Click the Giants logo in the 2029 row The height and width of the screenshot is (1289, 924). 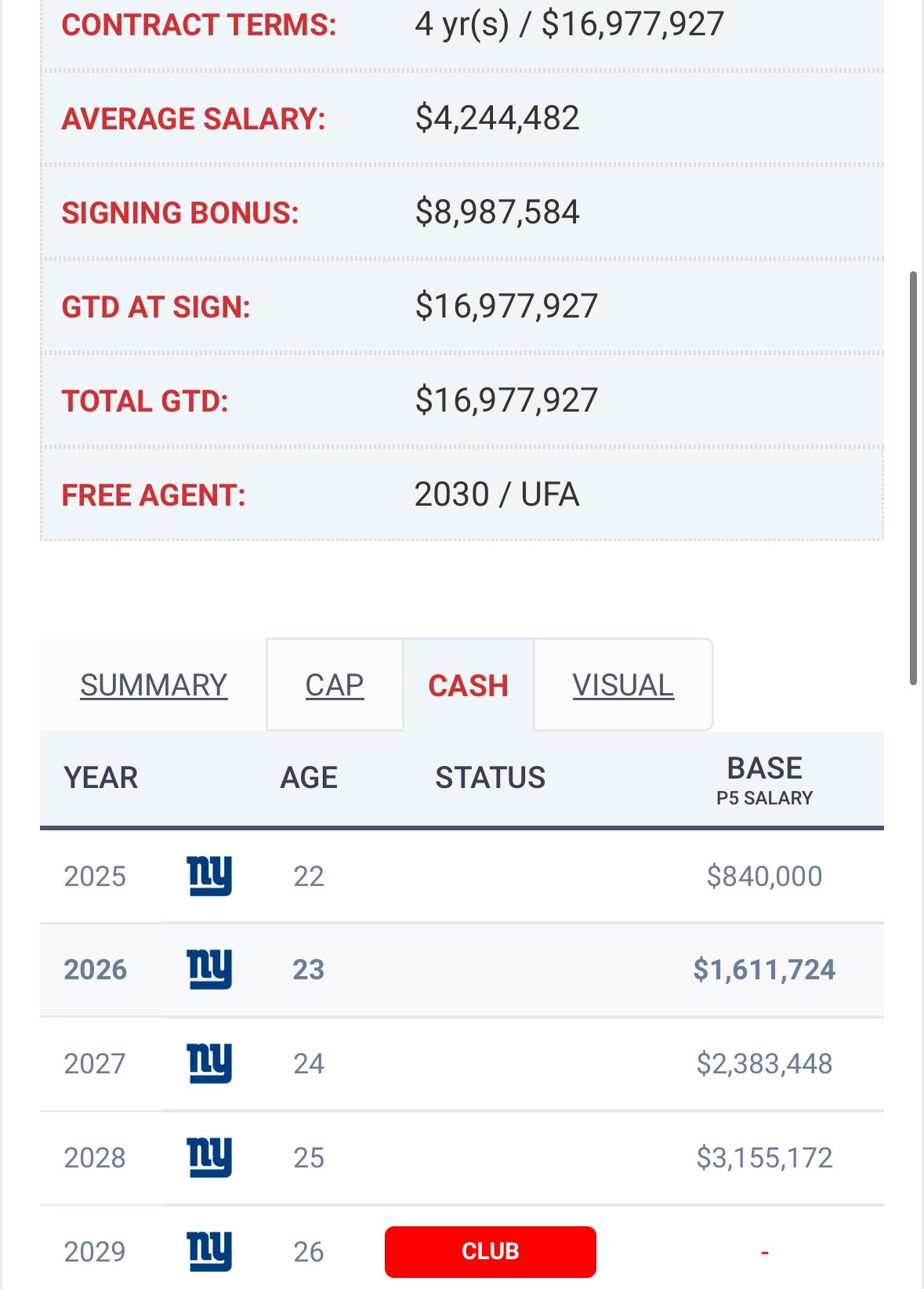209,1251
